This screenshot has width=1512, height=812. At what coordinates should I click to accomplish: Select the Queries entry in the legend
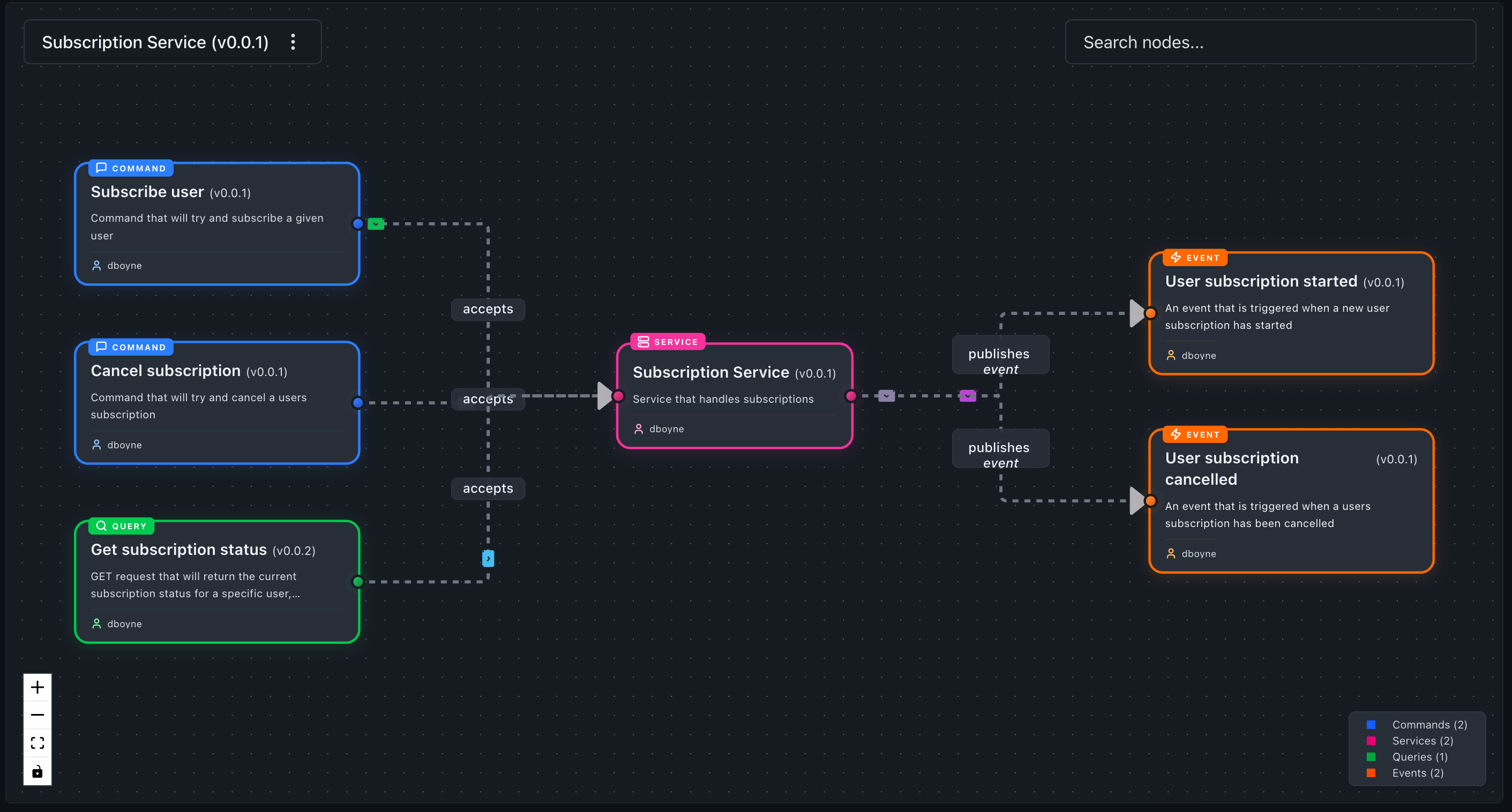(1420, 757)
